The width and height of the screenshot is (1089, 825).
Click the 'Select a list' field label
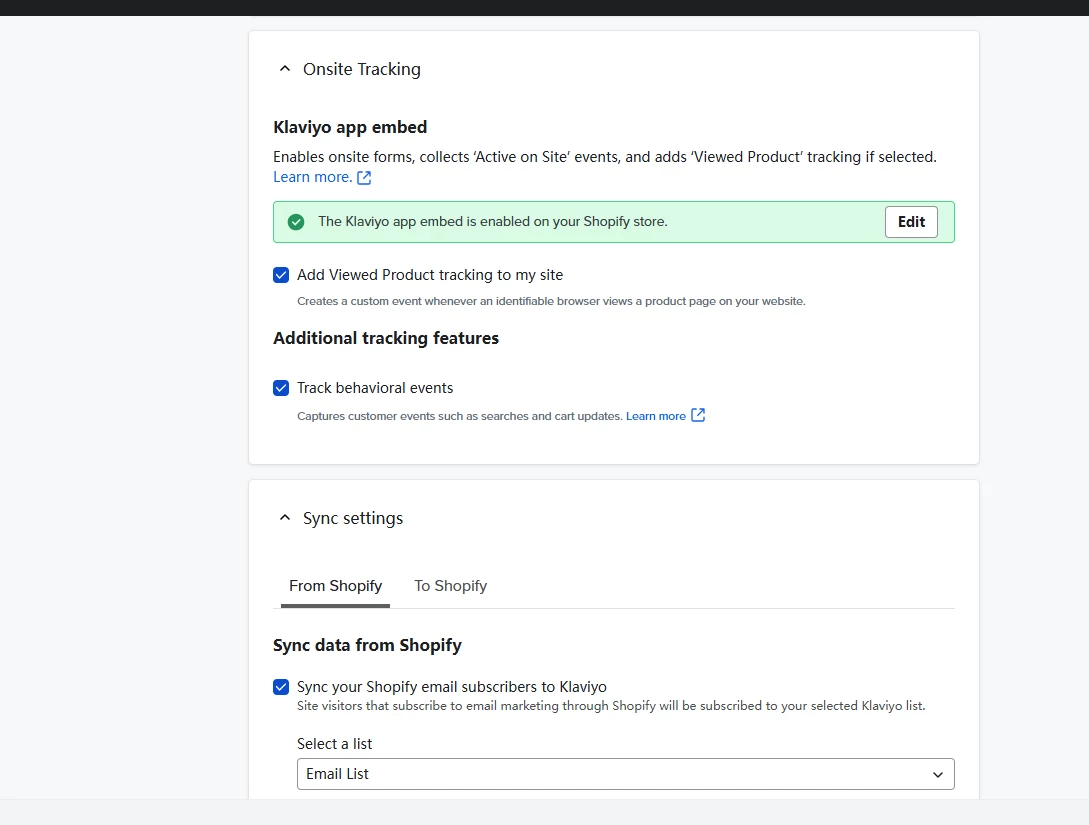point(335,744)
